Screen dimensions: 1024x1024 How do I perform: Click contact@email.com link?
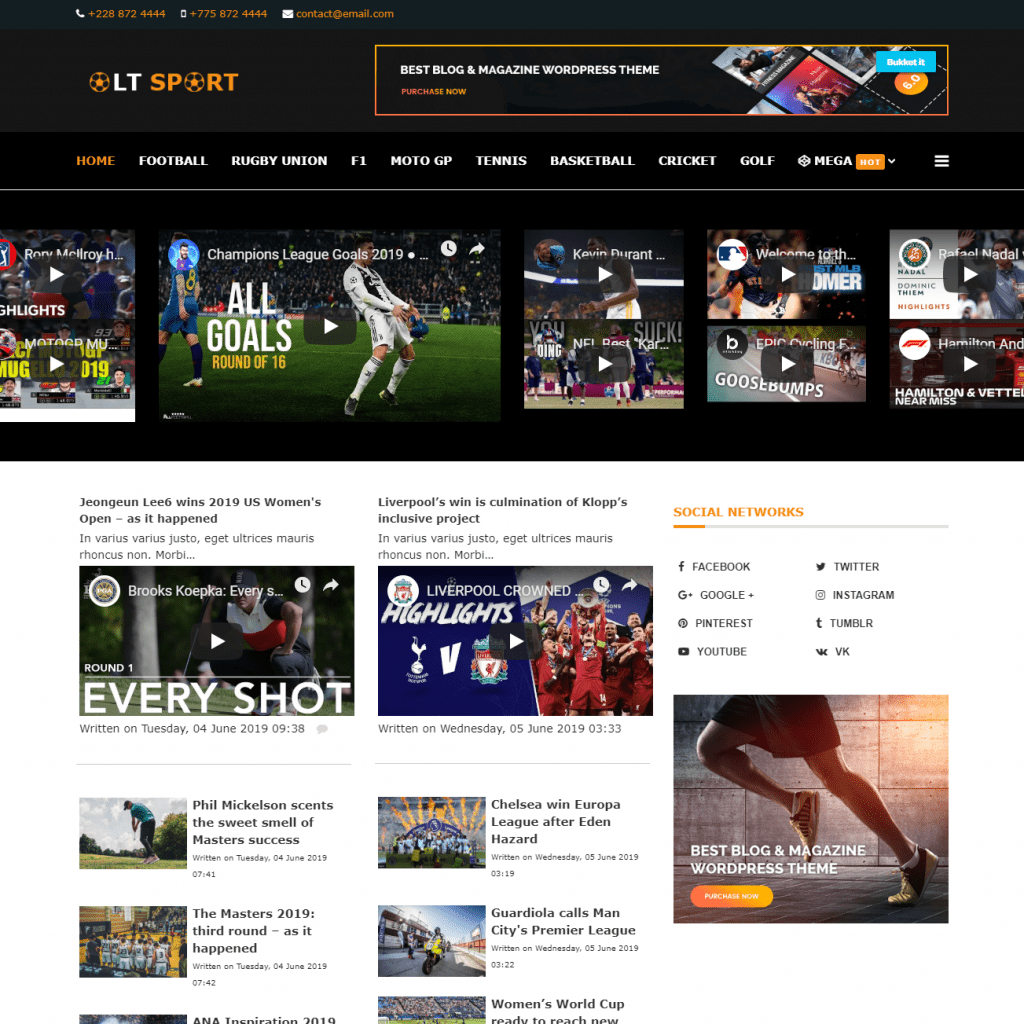click(345, 14)
